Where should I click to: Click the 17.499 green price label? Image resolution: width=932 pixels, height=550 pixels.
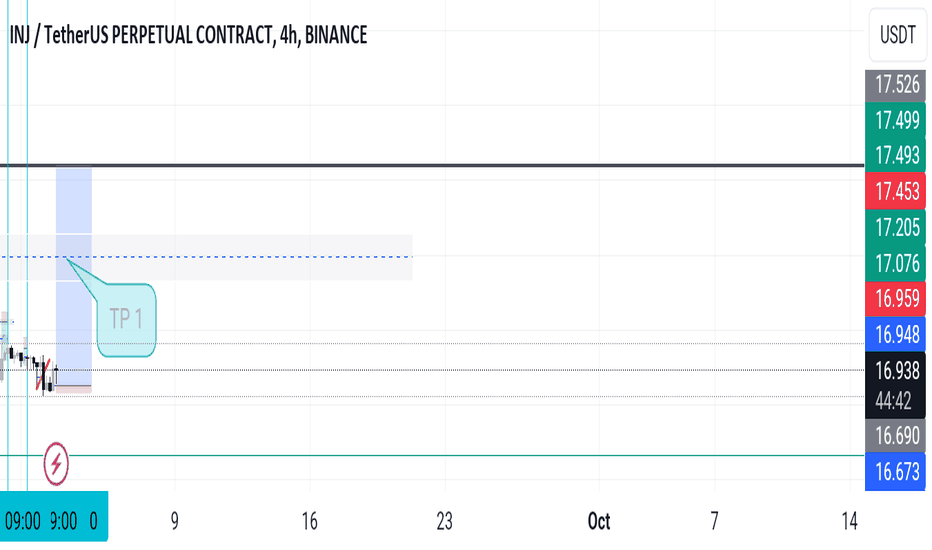[x=895, y=121]
